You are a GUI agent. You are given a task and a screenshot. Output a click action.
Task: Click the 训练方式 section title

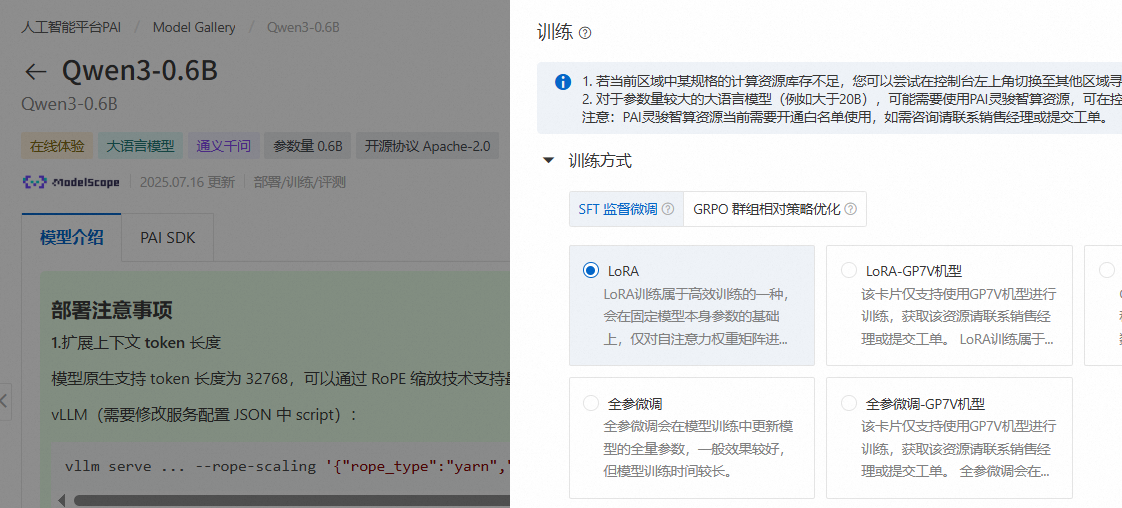pyautogui.click(x=600, y=160)
